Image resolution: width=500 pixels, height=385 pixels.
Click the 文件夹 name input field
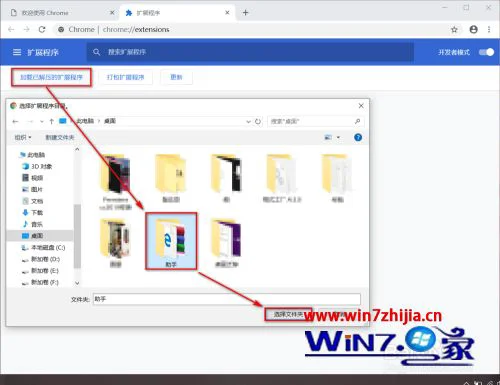(x=227, y=299)
